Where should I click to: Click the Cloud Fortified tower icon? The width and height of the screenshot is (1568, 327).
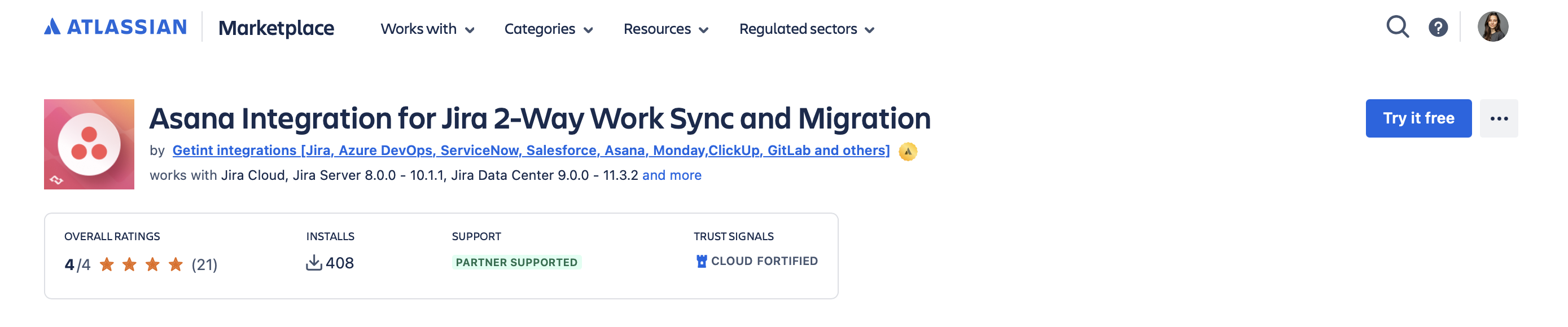(x=701, y=262)
